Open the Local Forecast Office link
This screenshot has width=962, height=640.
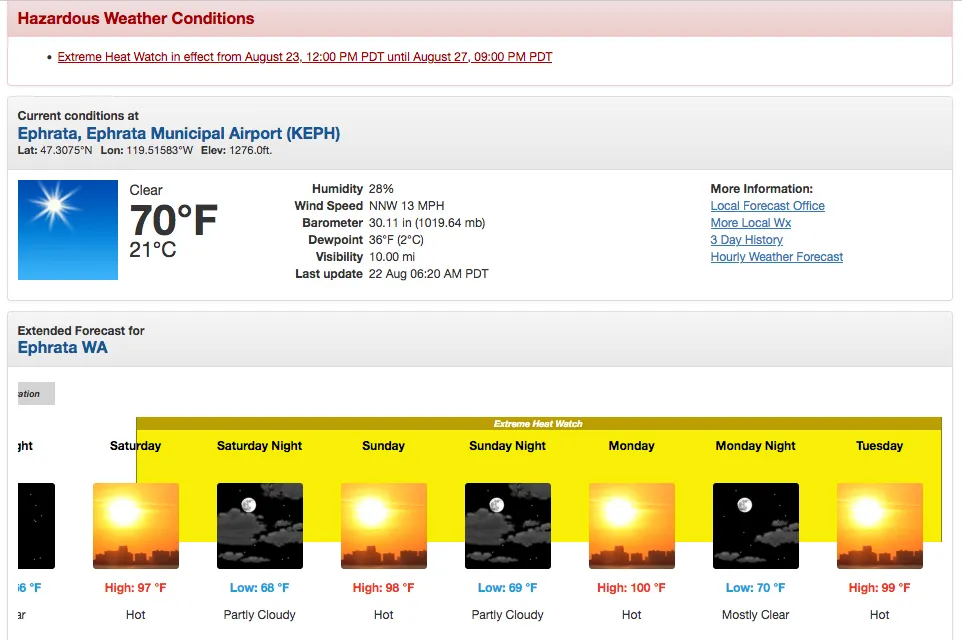(767, 206)
